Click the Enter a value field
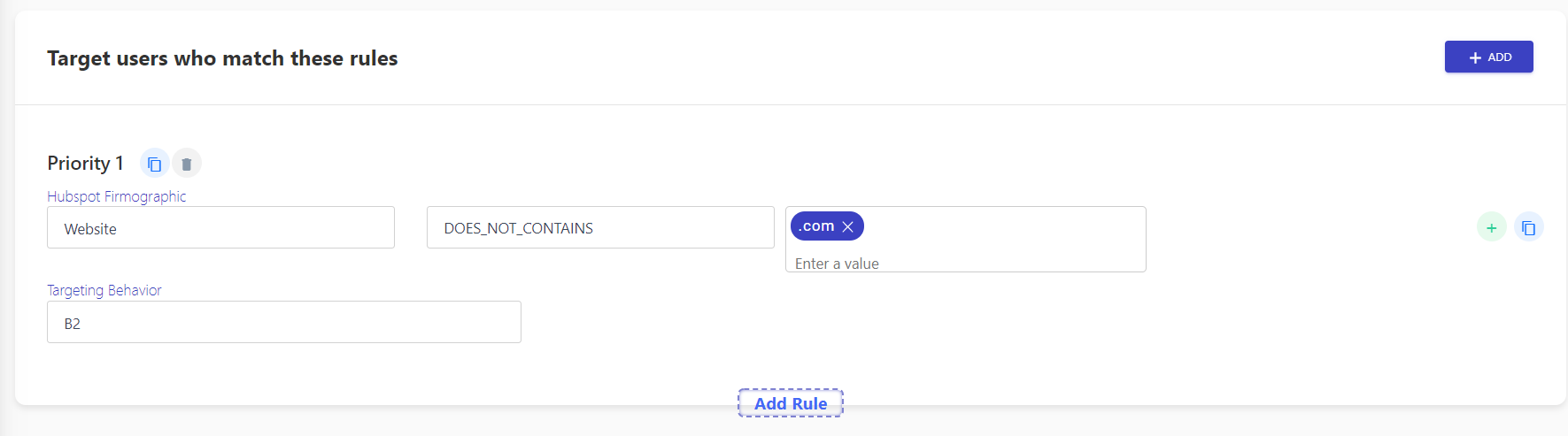 (965, 264)
